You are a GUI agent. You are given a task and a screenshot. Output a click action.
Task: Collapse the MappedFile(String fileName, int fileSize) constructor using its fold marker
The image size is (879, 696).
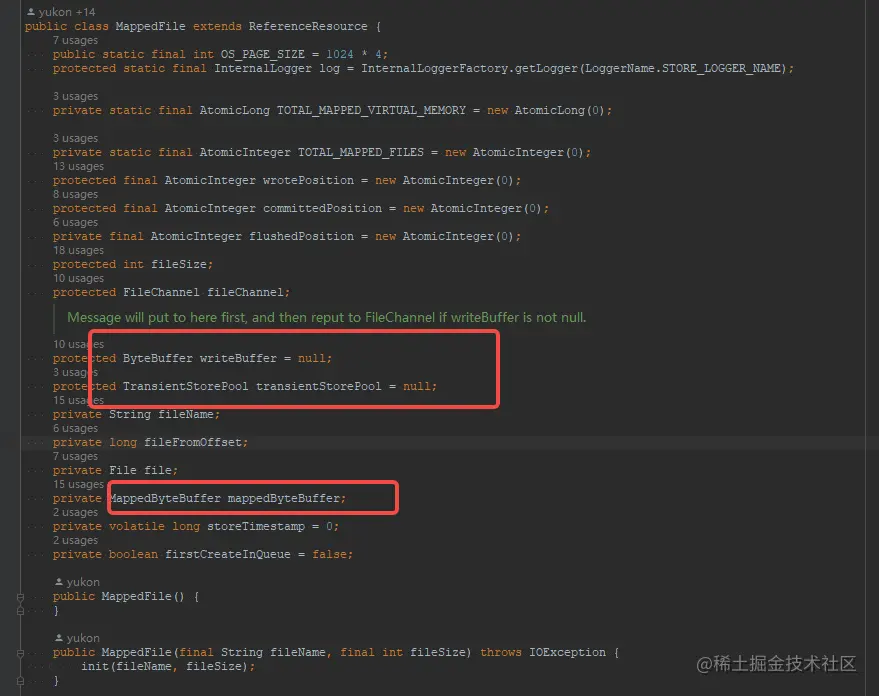pos(20,653)
